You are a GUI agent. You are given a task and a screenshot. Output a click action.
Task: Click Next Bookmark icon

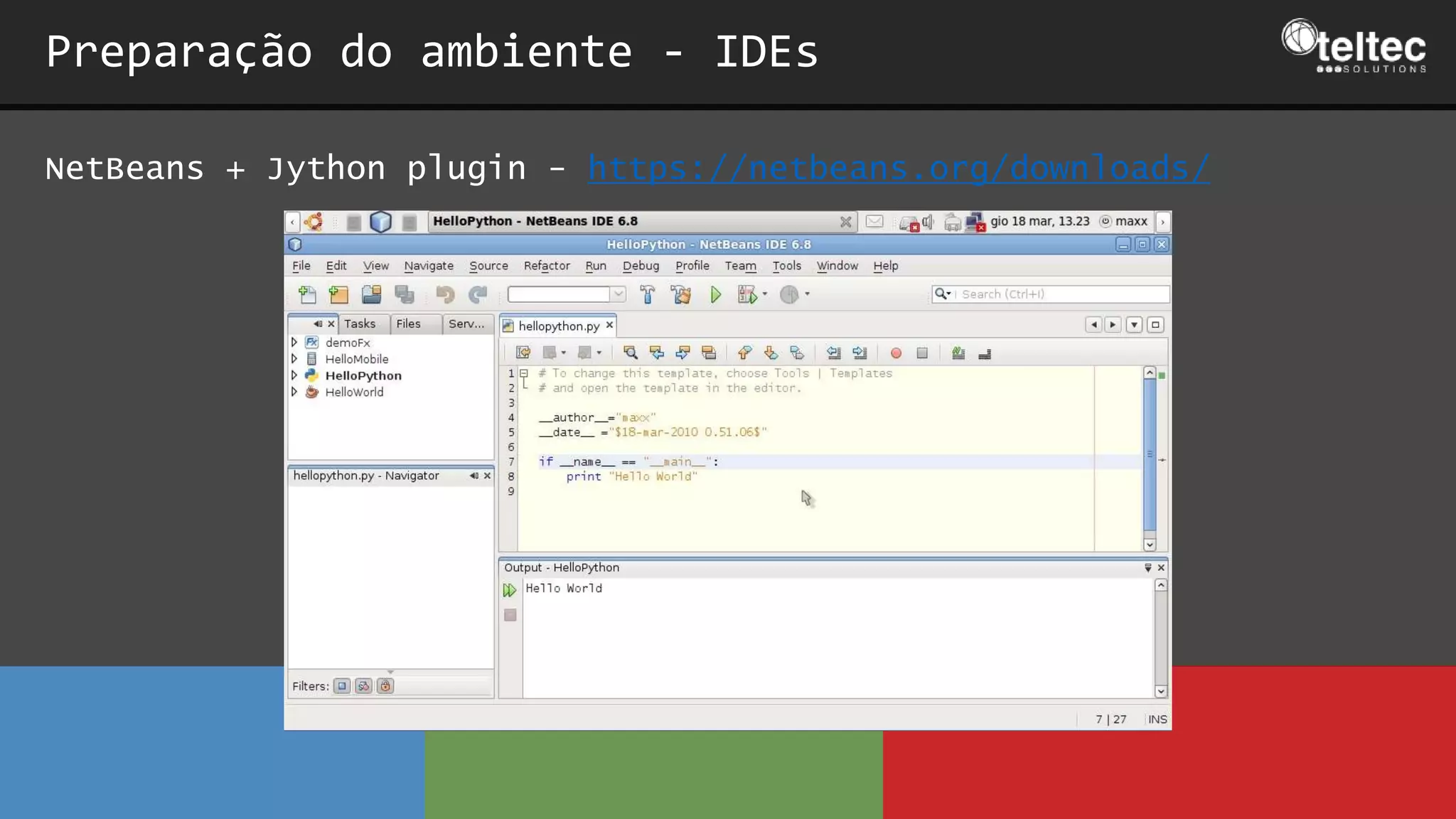(x=771, y=353)
